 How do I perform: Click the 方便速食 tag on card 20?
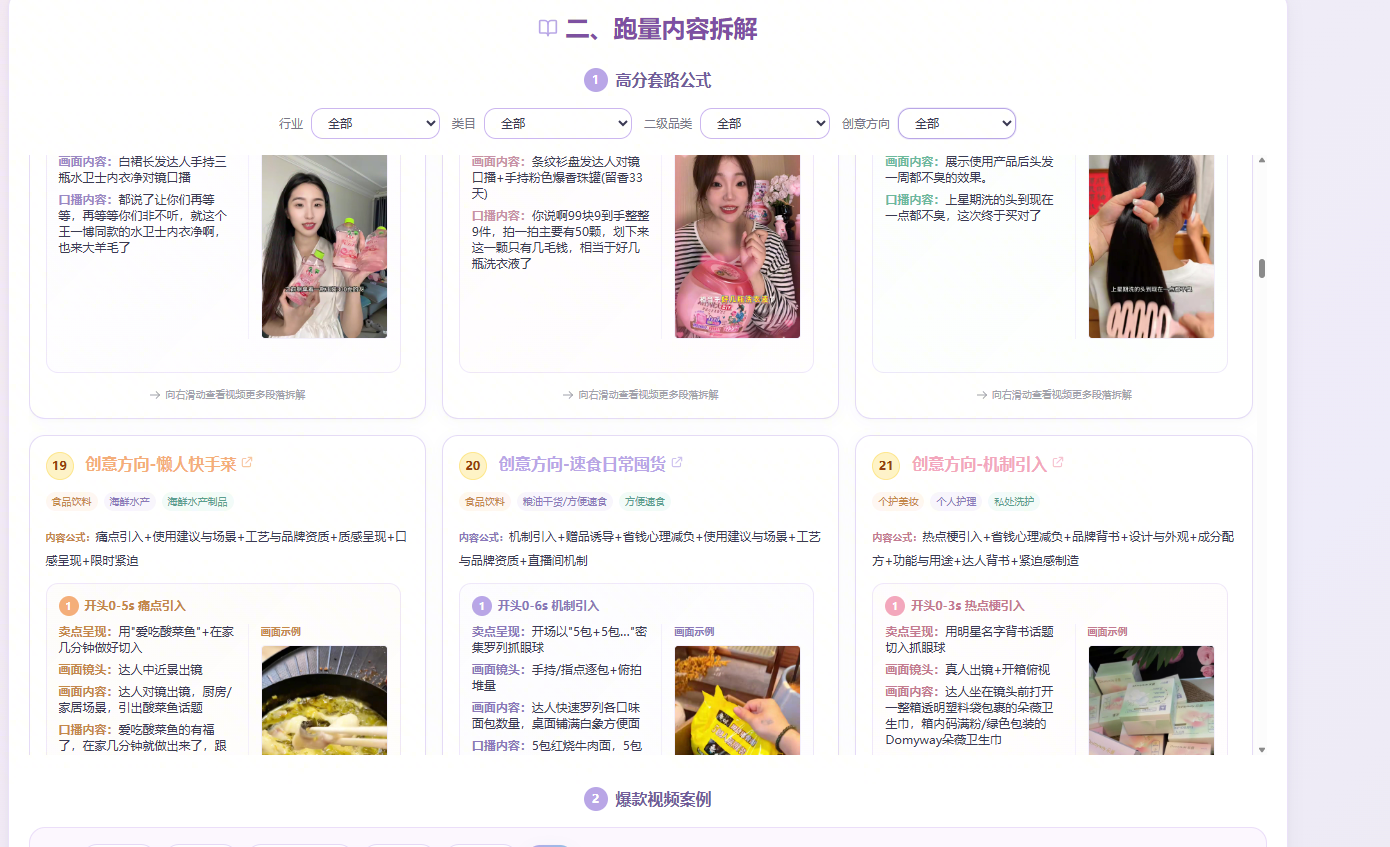coord(645,502)
